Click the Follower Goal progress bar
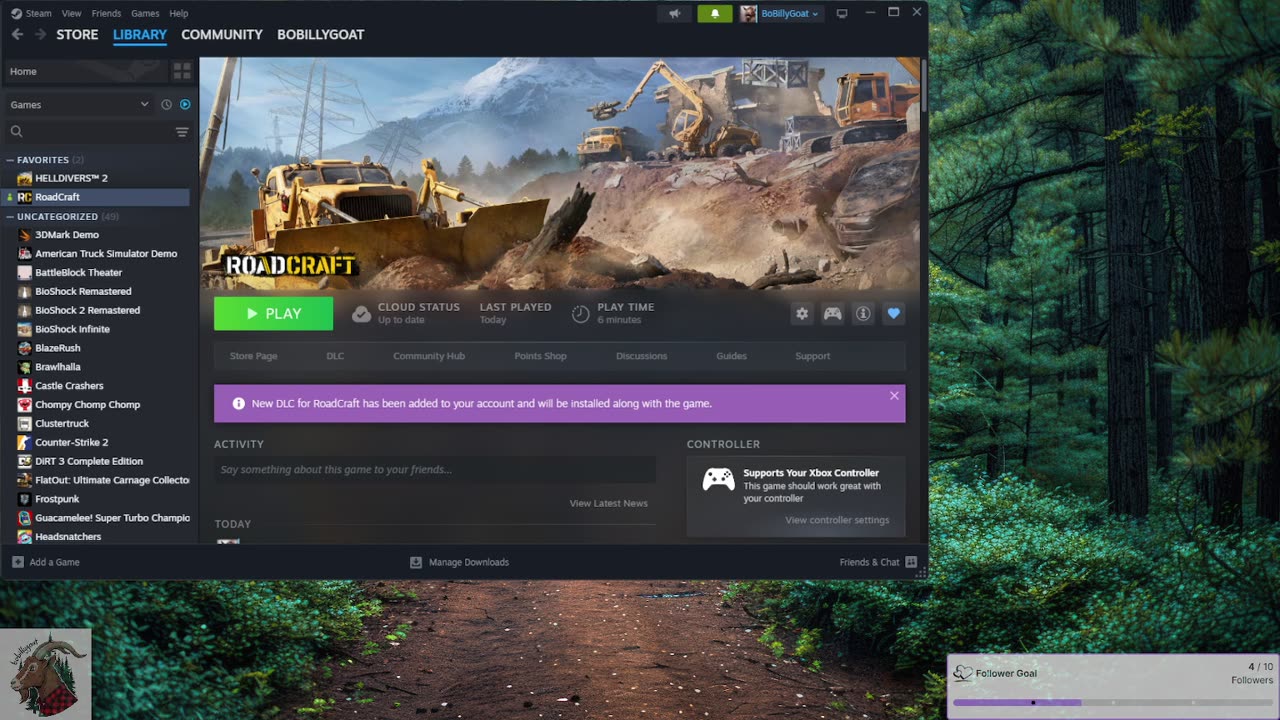This screenshot has height=720, width=1280. [x=1113, y=702]
